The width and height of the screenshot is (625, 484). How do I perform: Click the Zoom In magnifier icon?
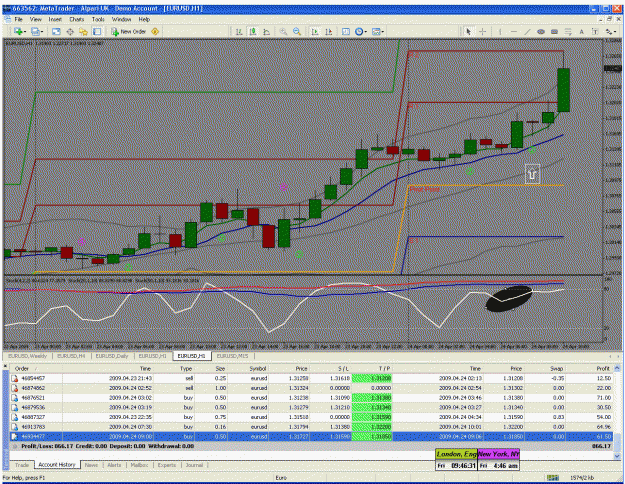(x=283, y=31)
